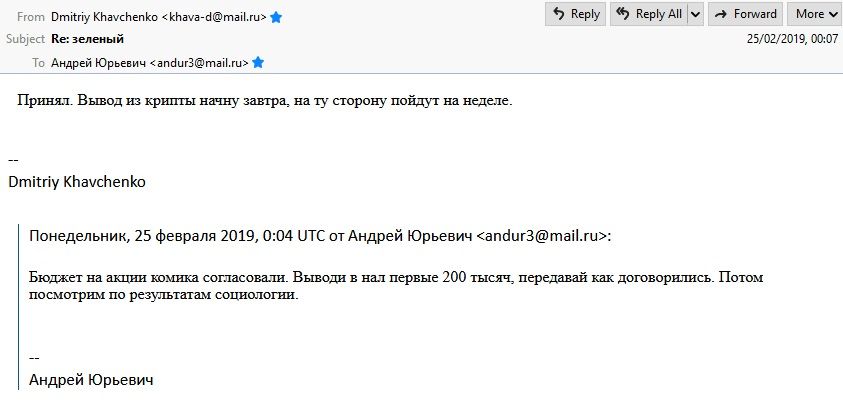Click the Reply arrow icon
Image resolution: width=843 pixels, height=403 pixels.
(x=559, y=14)
